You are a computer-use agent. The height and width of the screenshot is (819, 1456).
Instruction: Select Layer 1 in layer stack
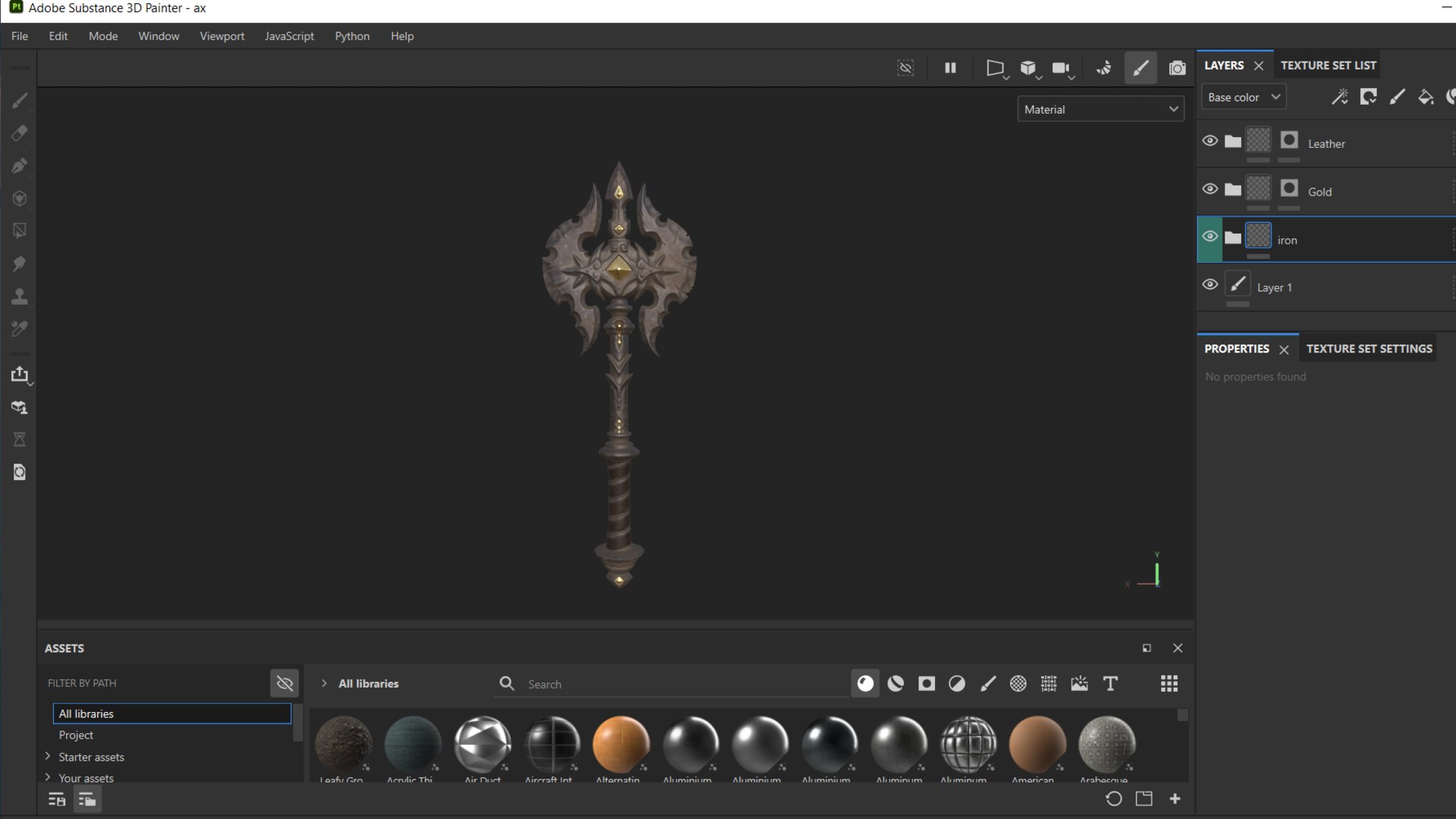pos(1327,287)
